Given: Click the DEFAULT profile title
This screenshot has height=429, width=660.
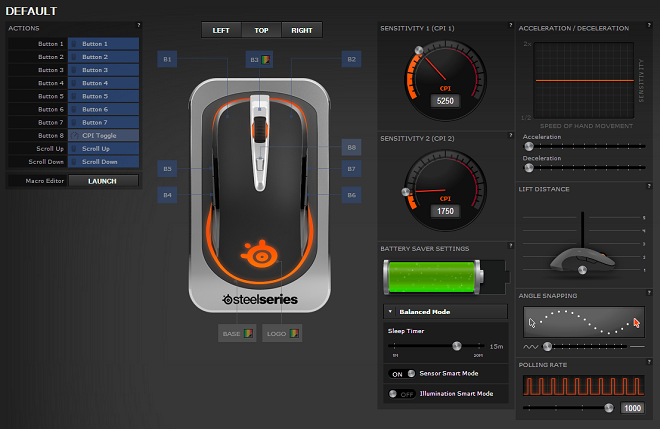Looking at the screenshot, I should pos(31,11).
